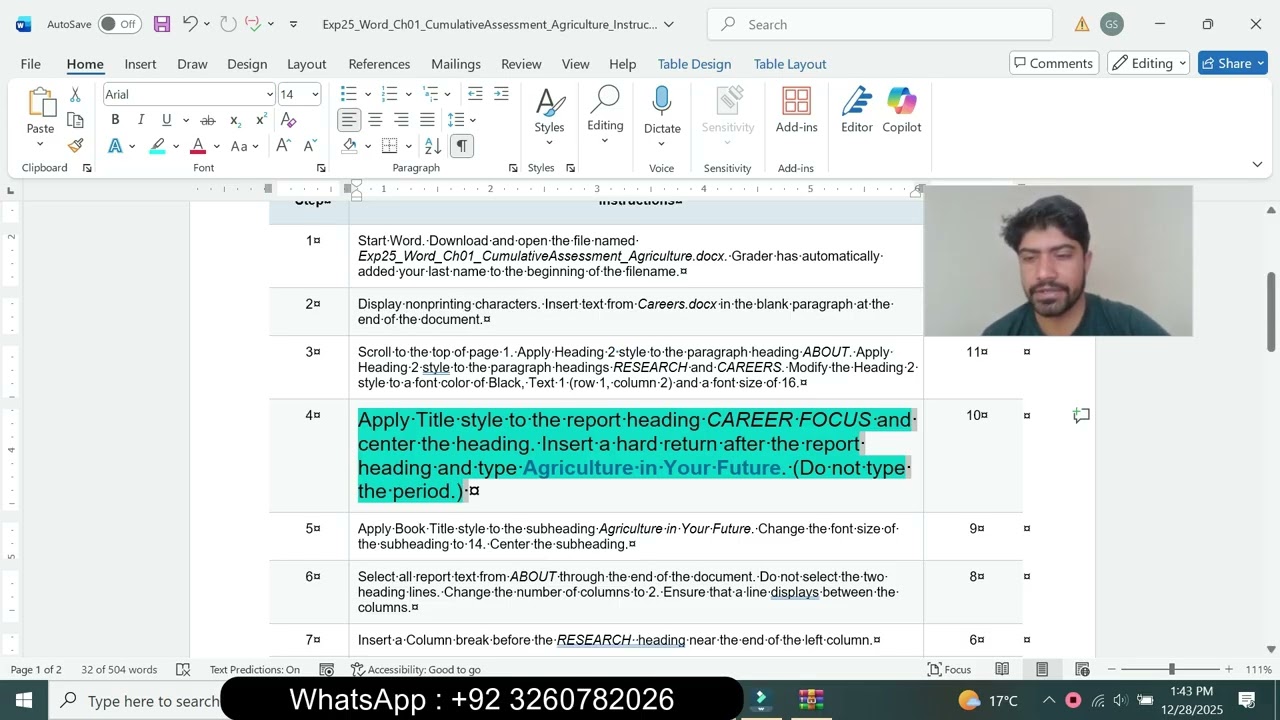Click the Copy icon in Clipboard group
This screenshot has width=1280, height=720.
tap(75, 120)
